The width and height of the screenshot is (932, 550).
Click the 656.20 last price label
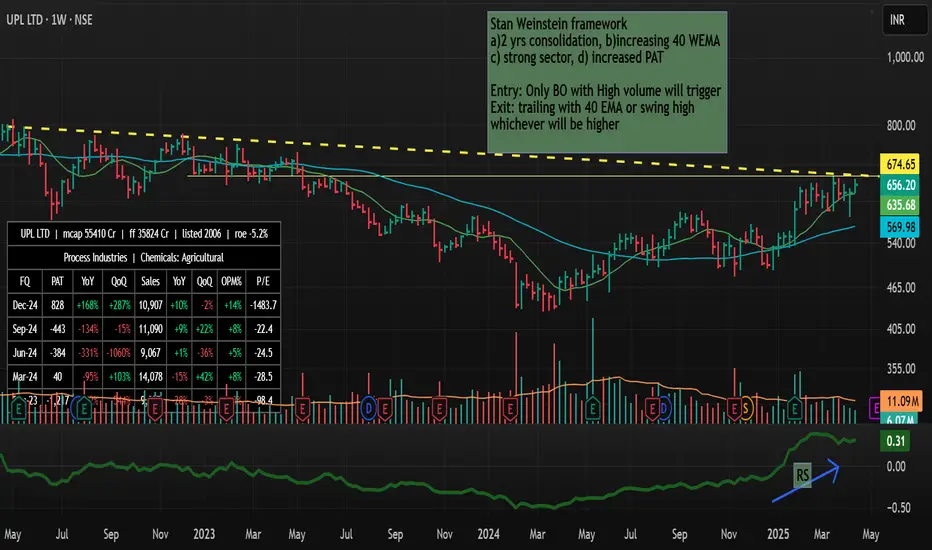click(x=900, y=185)
